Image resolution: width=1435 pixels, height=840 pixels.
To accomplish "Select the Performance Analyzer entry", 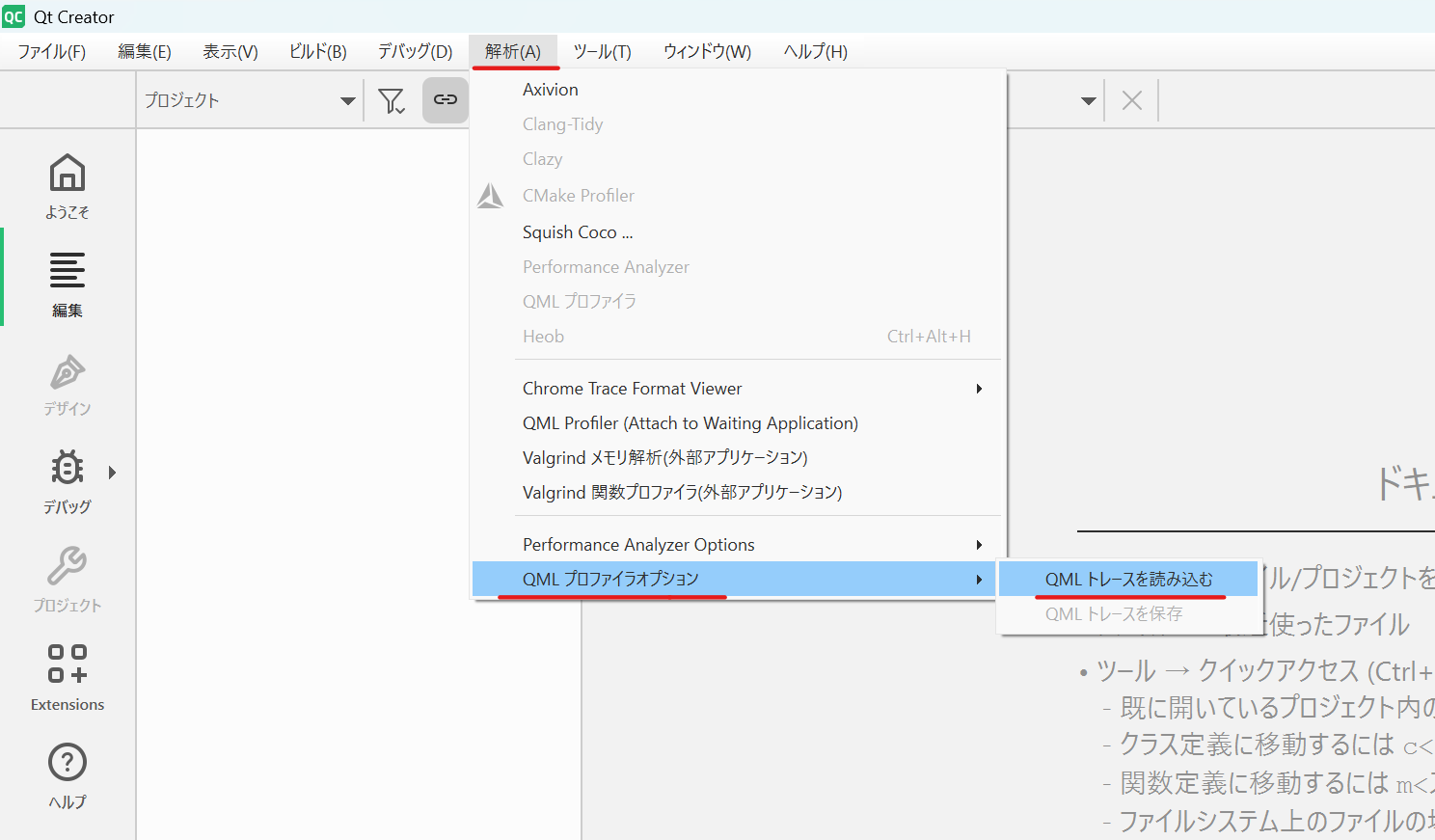I will tap(737, 267).
